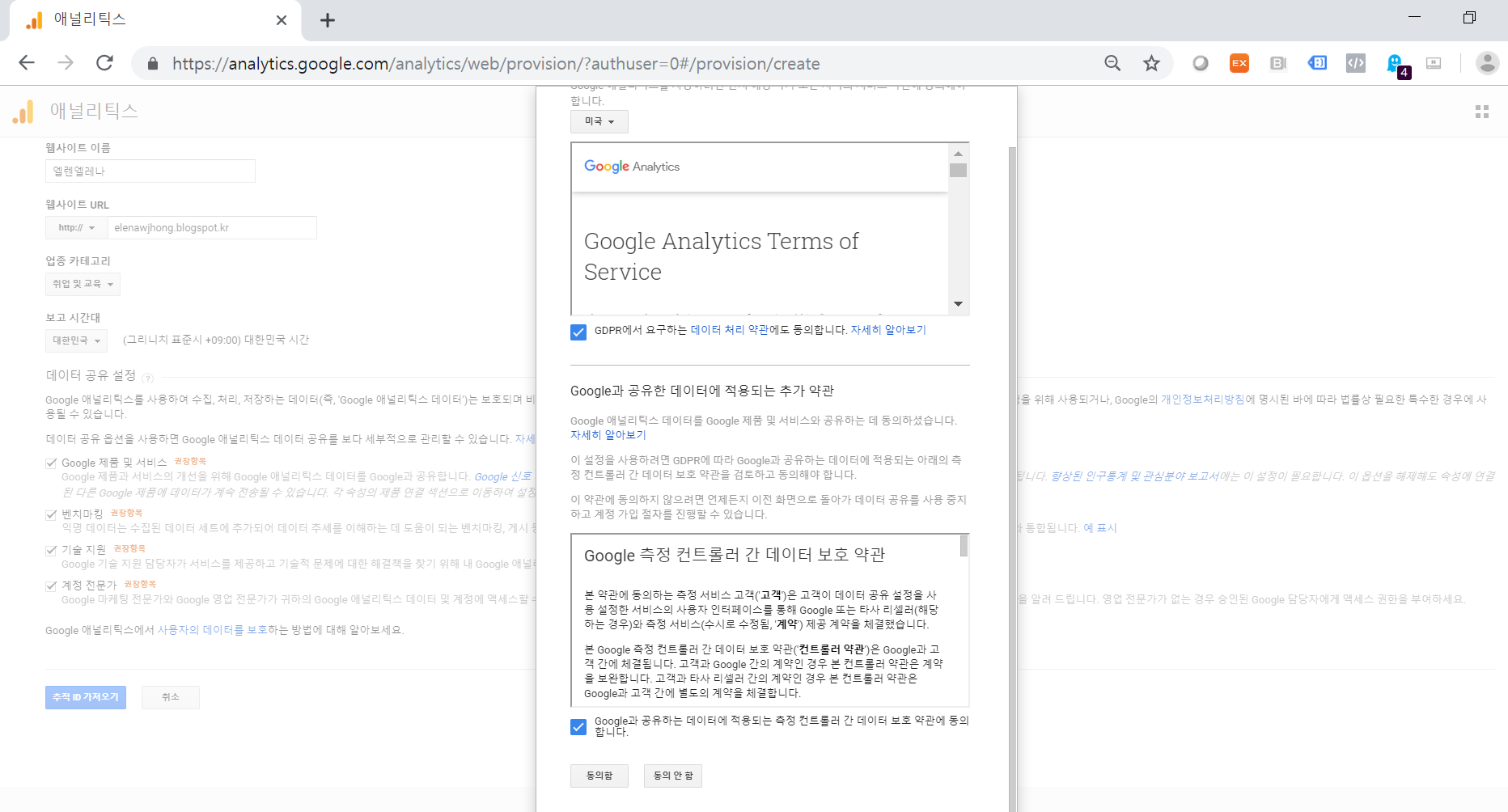Open the http:// protocol dropdown
The image size is (1508, 812).
pos(76,228)
